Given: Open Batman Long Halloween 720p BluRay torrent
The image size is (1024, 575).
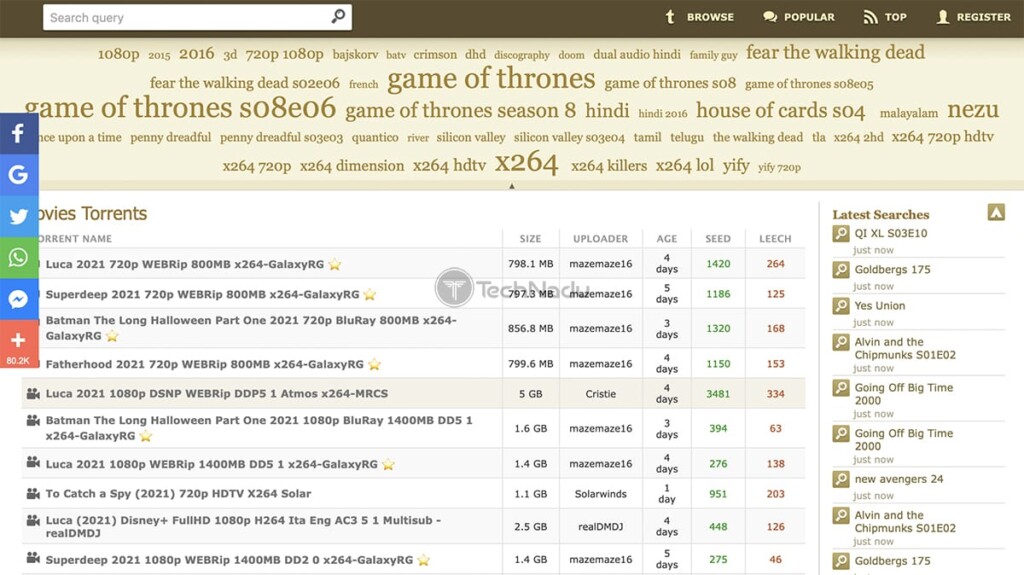Looking at the screenshot, I should tap(251, 328).
